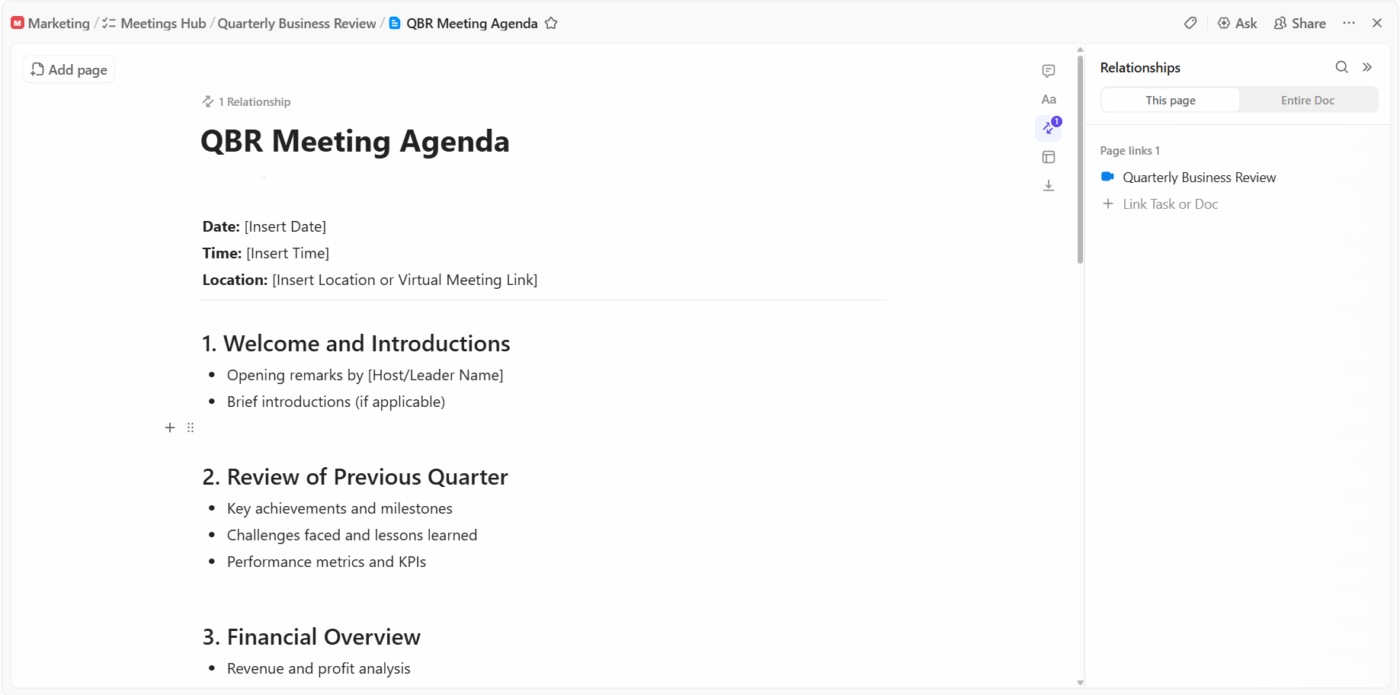Viewport: 1400px width, 695px height.
Task: Select the This page tab
Action: pos(1169,100)
